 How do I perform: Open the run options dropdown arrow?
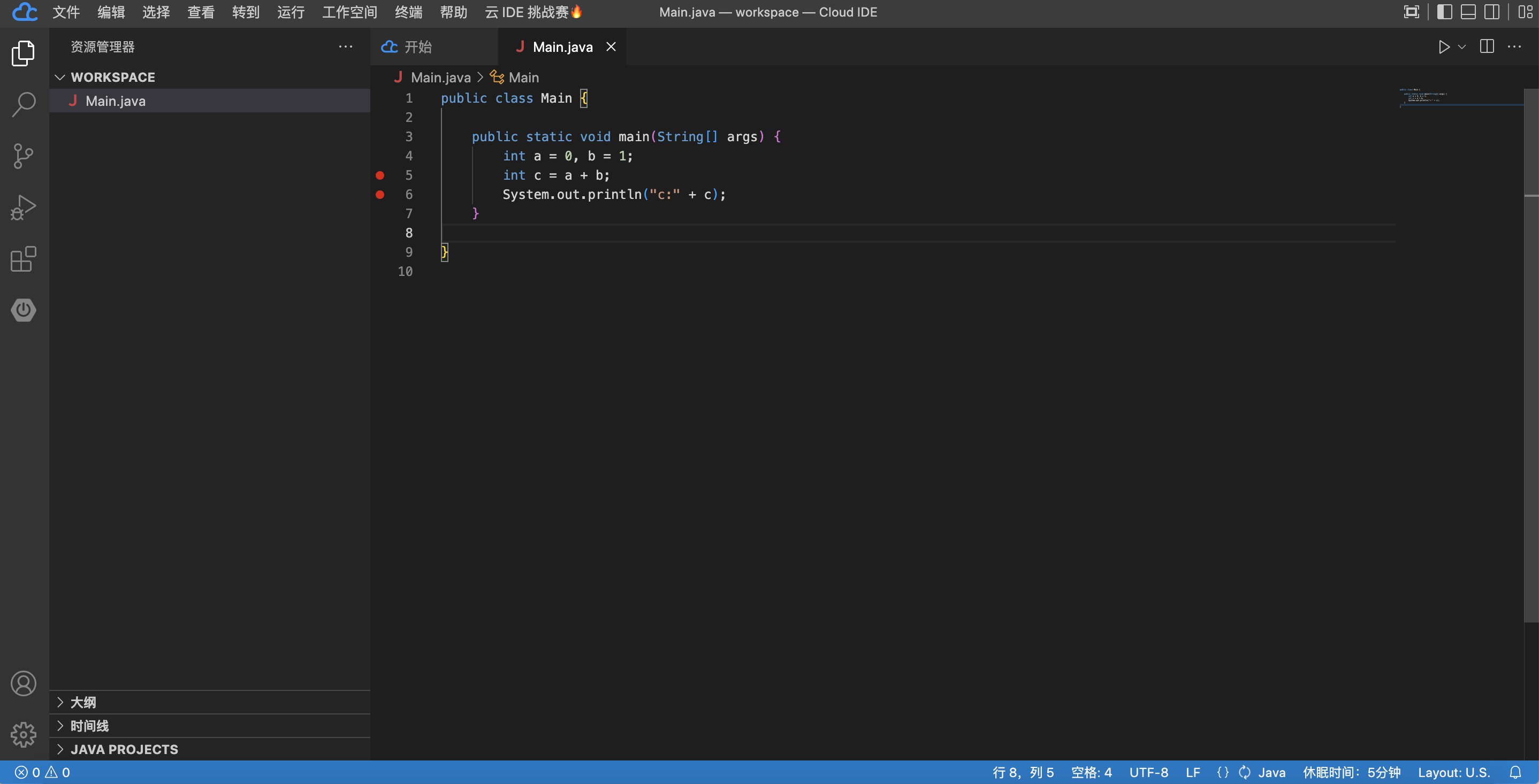[x=1461, y=47]
